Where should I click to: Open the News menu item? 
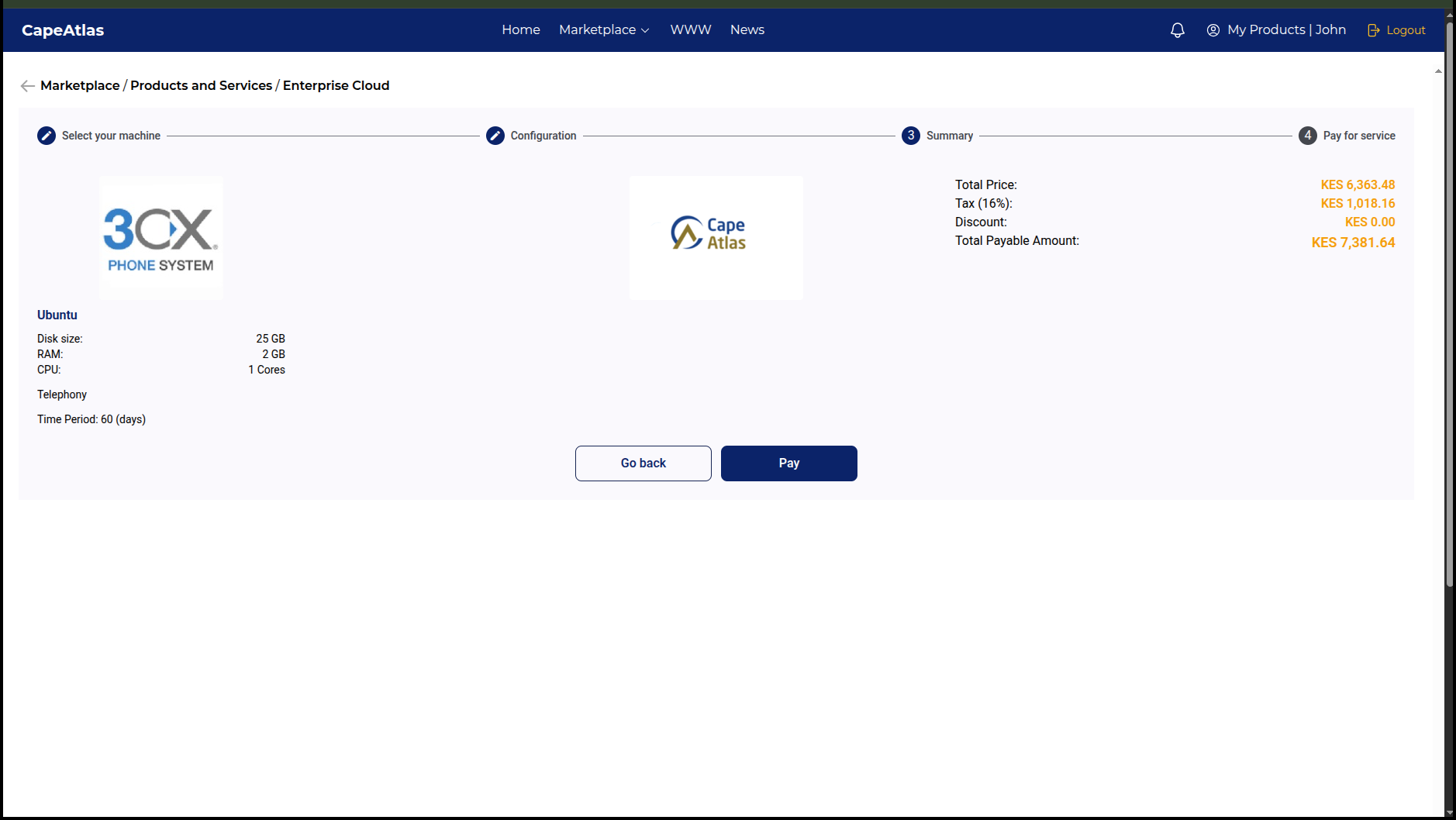(747, 29)
